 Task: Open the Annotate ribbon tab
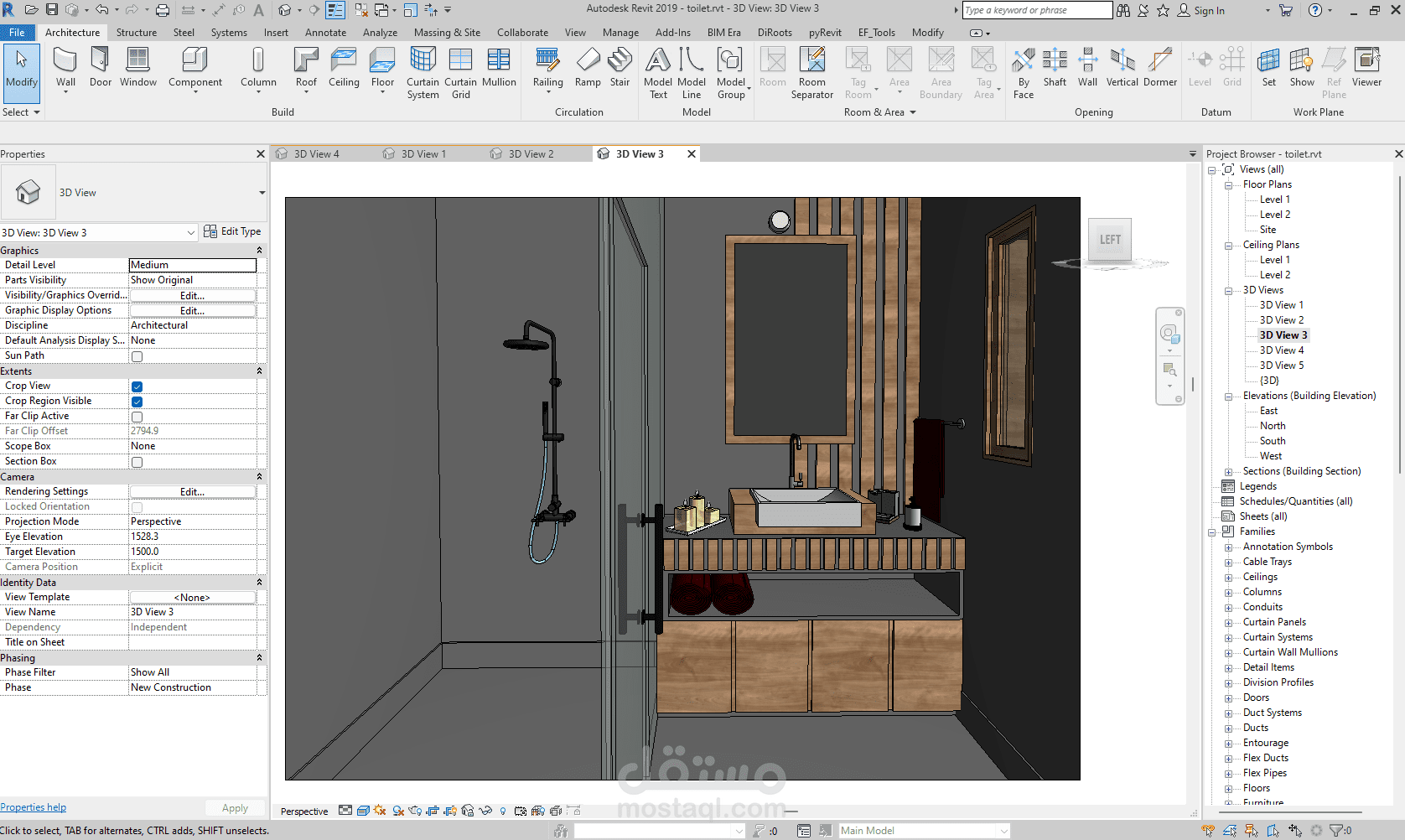(325, 33)
